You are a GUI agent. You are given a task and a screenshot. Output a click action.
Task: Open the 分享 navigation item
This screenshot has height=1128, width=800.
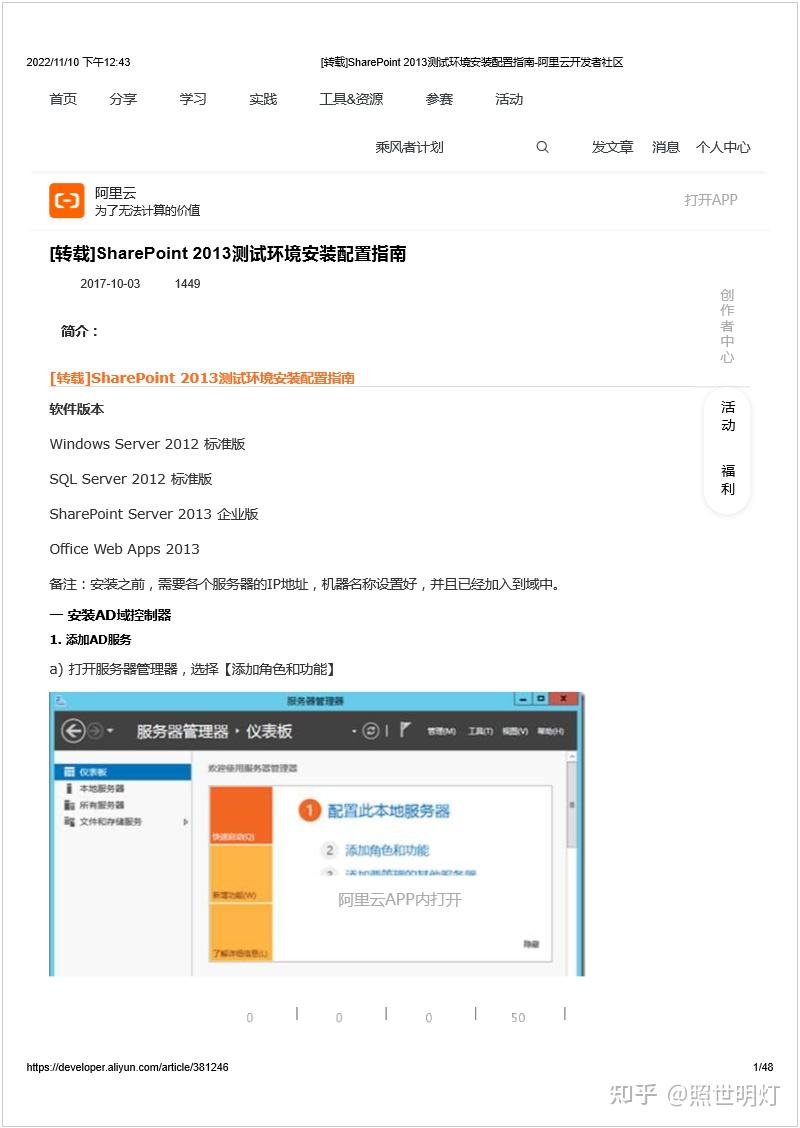pyautogui.click(x=123, y=99)
